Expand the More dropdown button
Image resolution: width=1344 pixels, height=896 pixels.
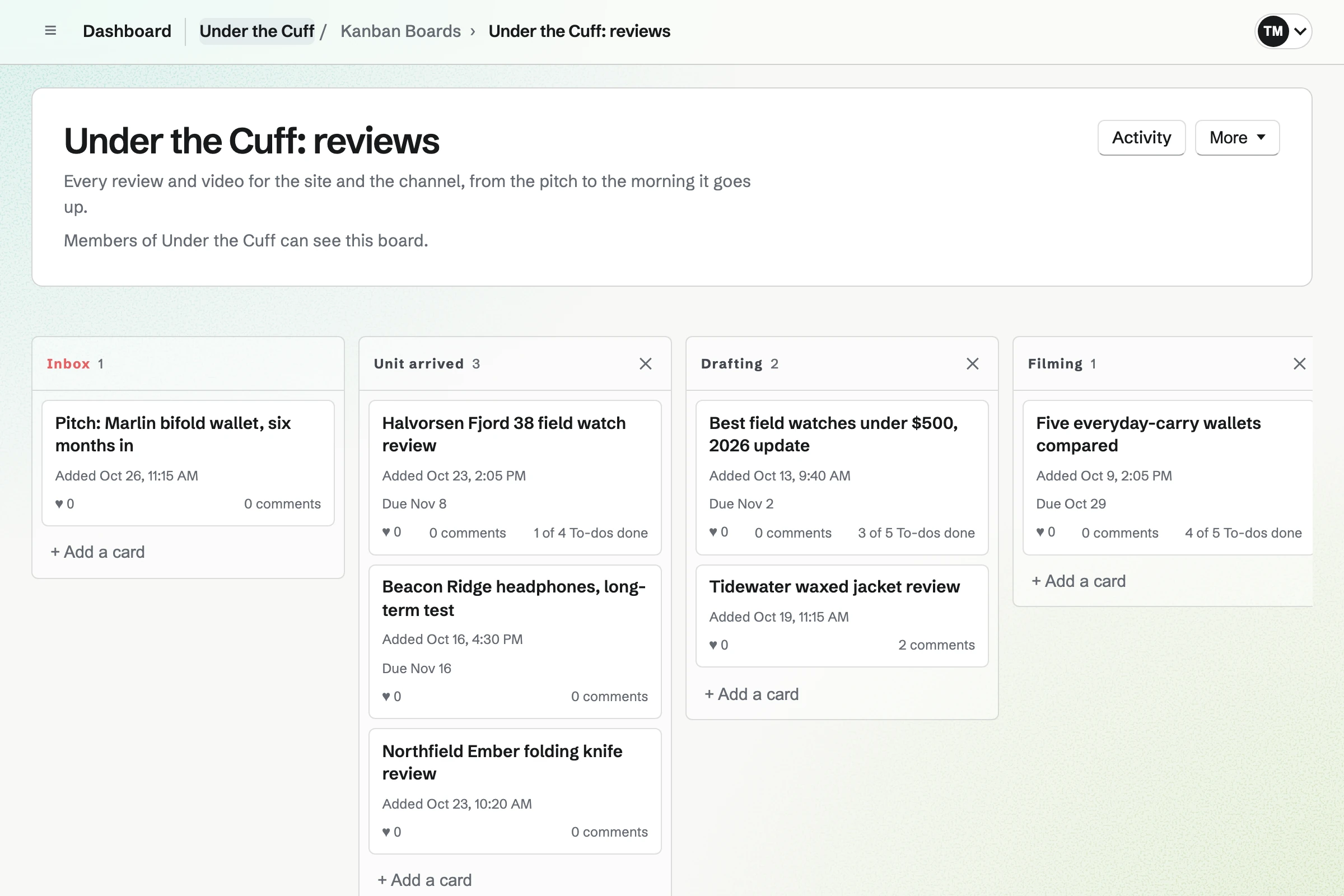click(1236, 138)
